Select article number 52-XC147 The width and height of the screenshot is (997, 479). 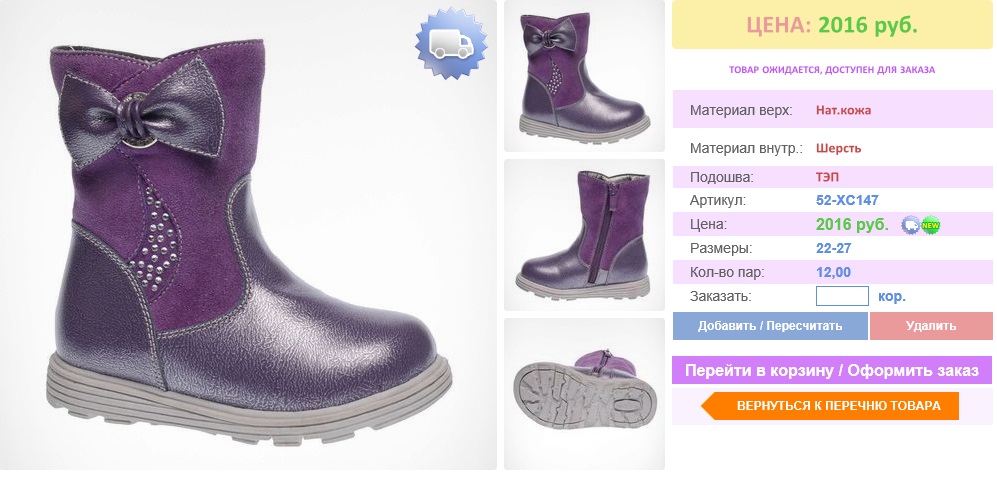[x=847, y=200]
